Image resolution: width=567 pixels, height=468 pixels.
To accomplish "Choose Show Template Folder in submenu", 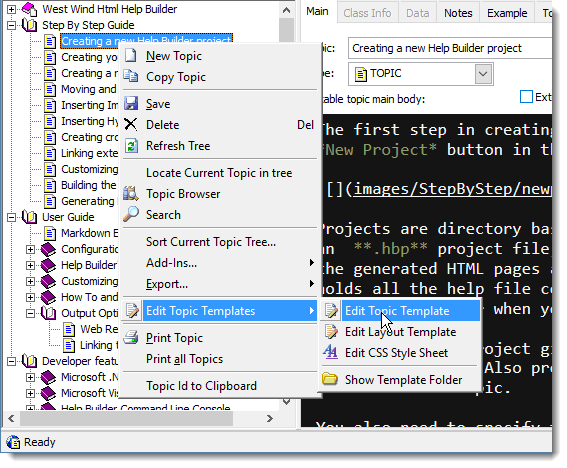I will click(401, 379).
